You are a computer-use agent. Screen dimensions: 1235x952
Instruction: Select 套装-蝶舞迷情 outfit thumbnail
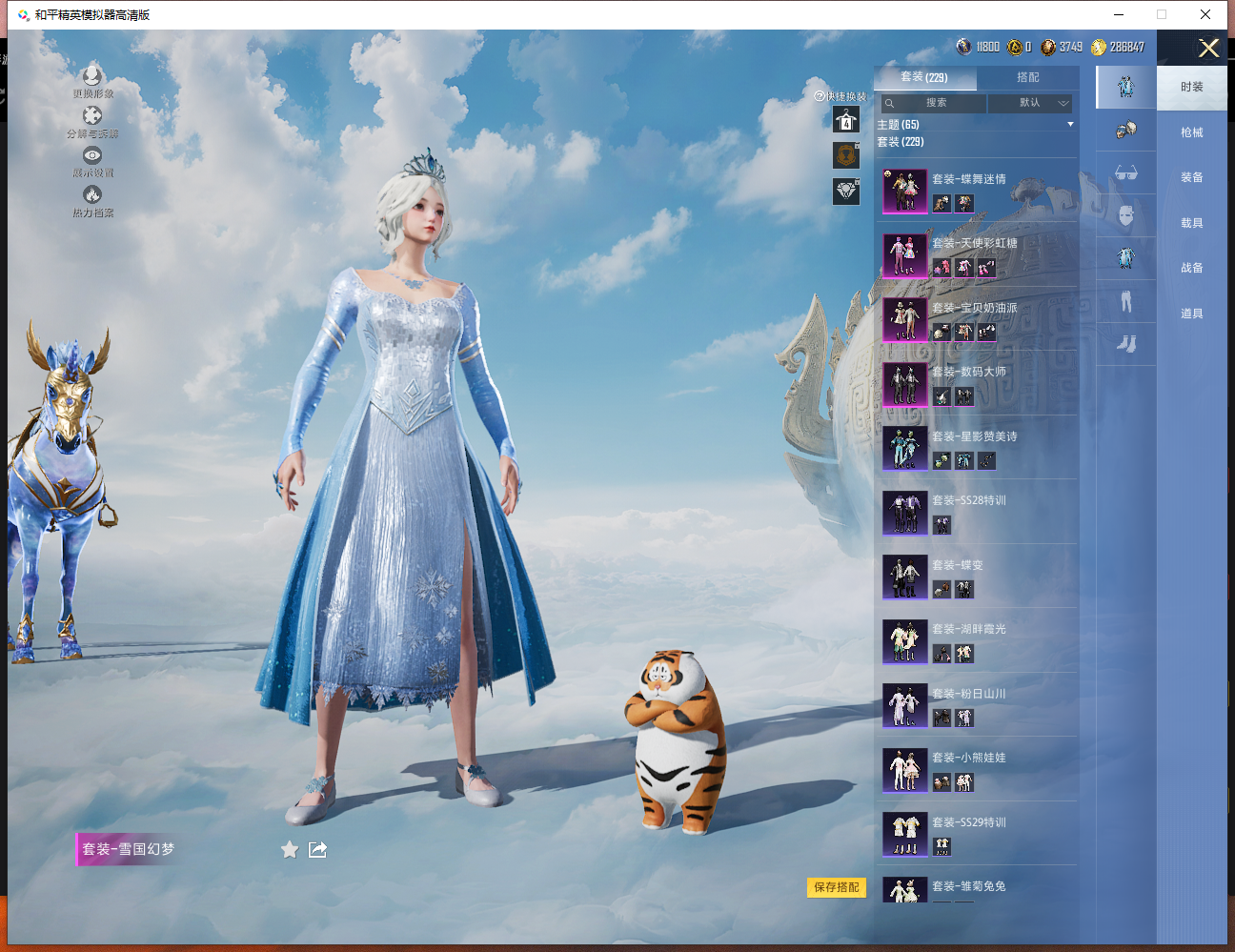click(x=904, y=191)
